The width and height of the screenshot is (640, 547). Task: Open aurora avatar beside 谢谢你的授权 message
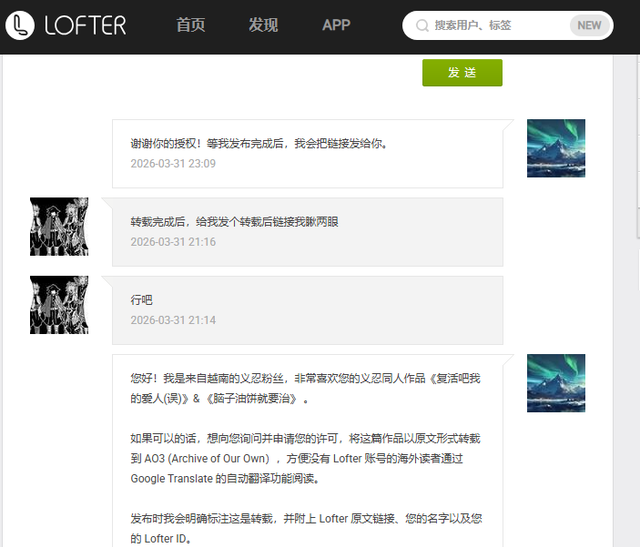pyautogui.click(x=556, y=148)
